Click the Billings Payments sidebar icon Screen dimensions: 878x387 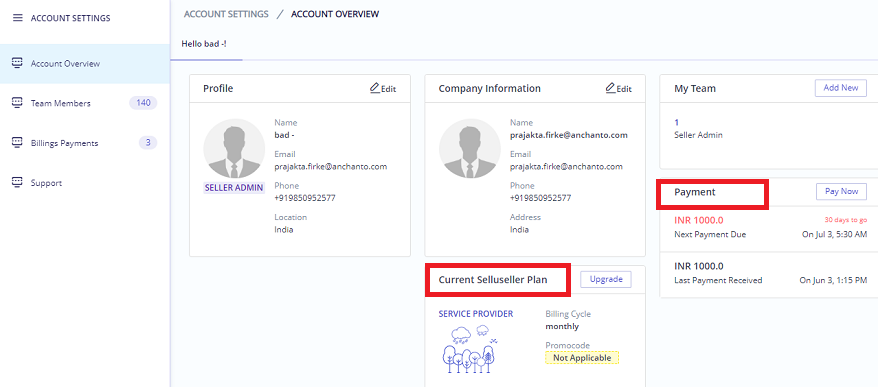[x=17, y=143]
